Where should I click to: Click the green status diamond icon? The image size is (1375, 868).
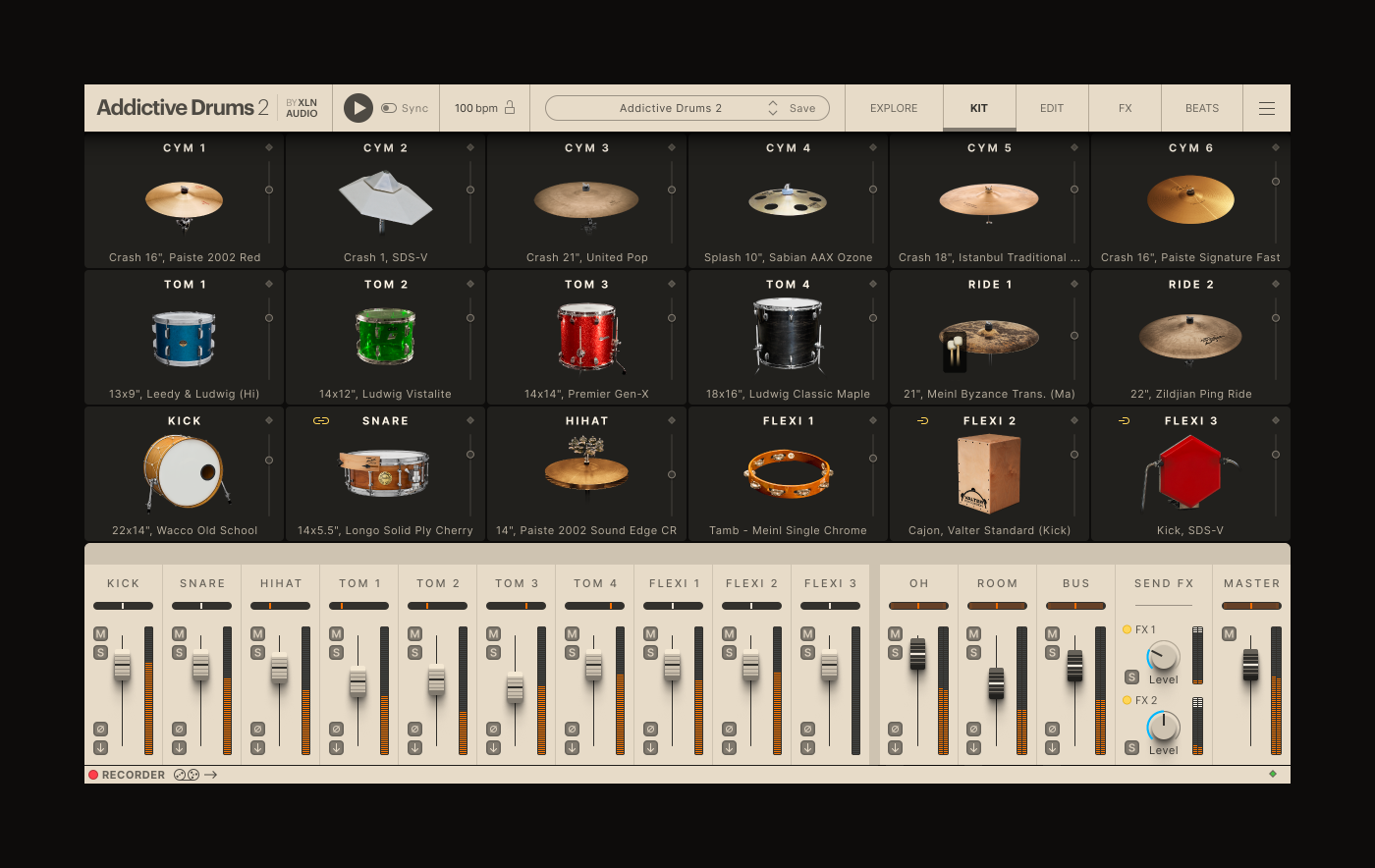point(1273,774)
